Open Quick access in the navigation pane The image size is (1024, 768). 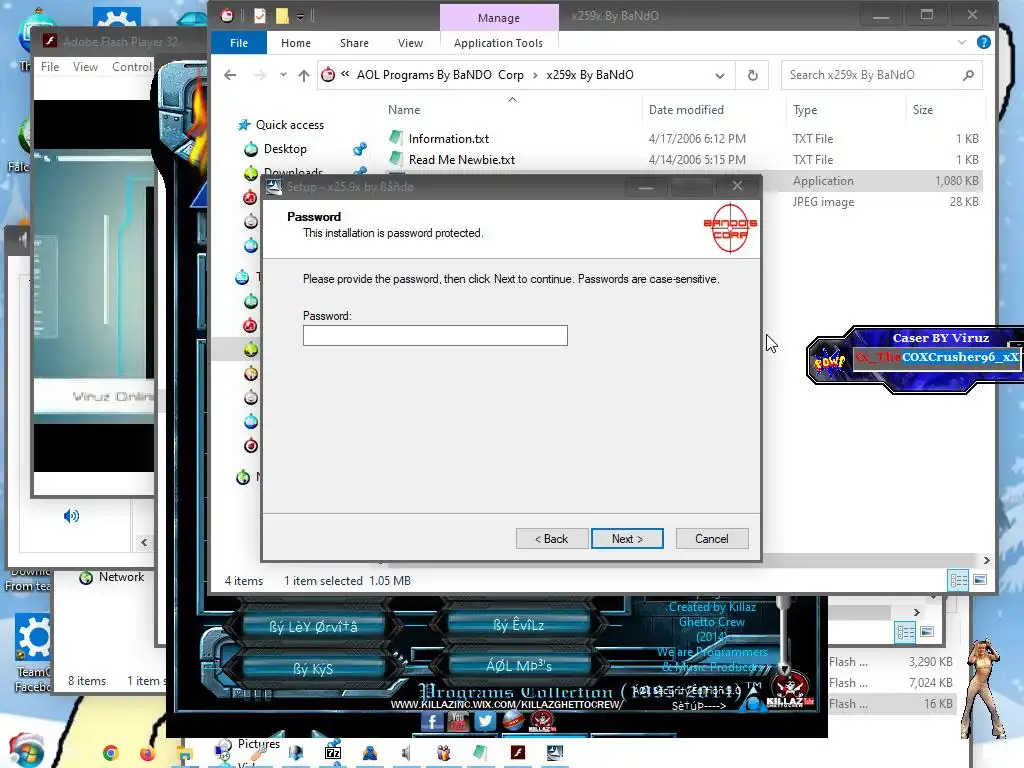[x=289, y=125]
